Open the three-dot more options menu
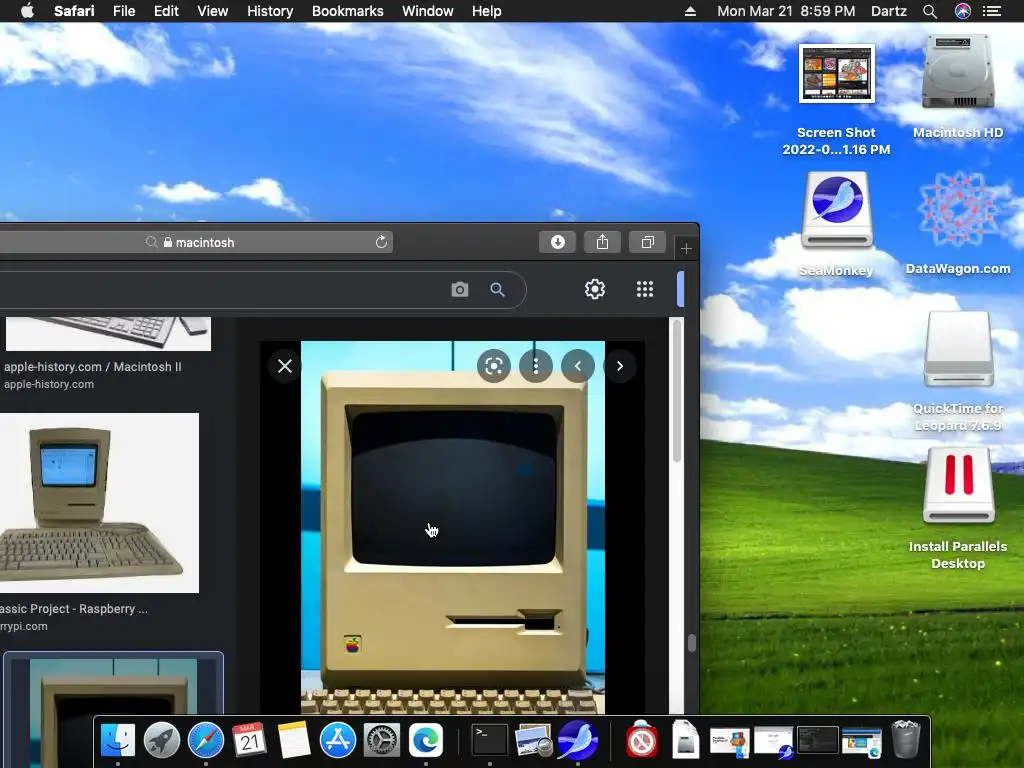This screenshot has width=1024, height=768. click(536, 366)
